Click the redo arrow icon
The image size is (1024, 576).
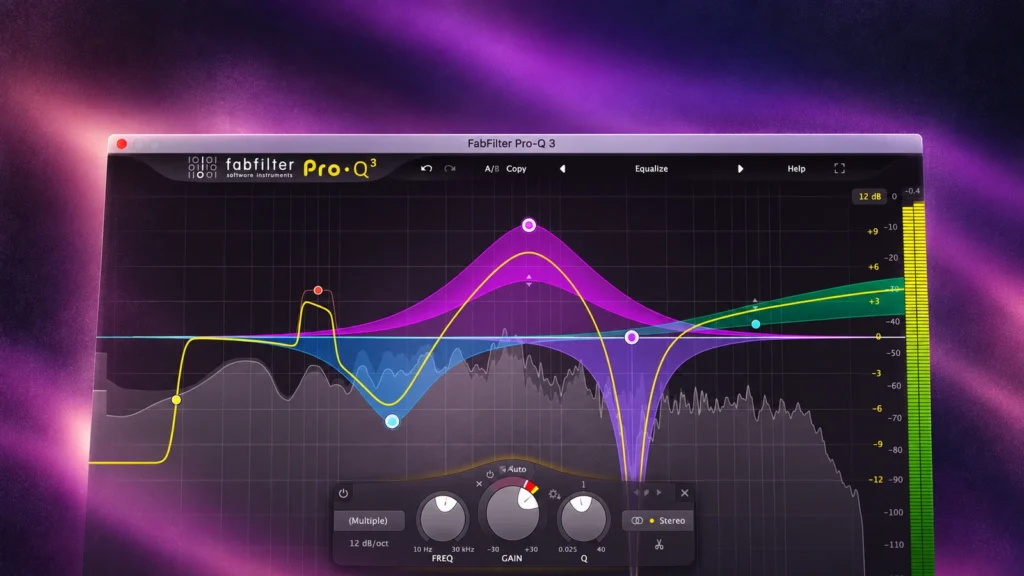pyautogui.click(x=450, y=168)
